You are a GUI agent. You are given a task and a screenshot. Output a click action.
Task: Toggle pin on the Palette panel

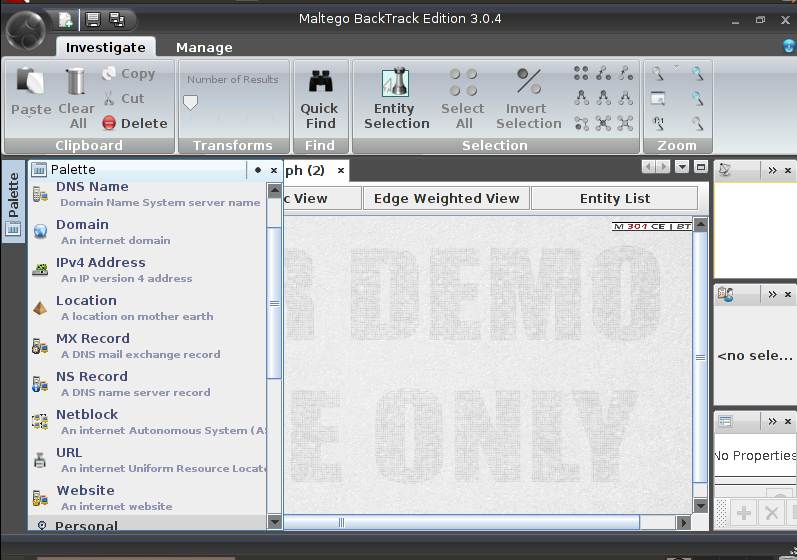point(258,170)
